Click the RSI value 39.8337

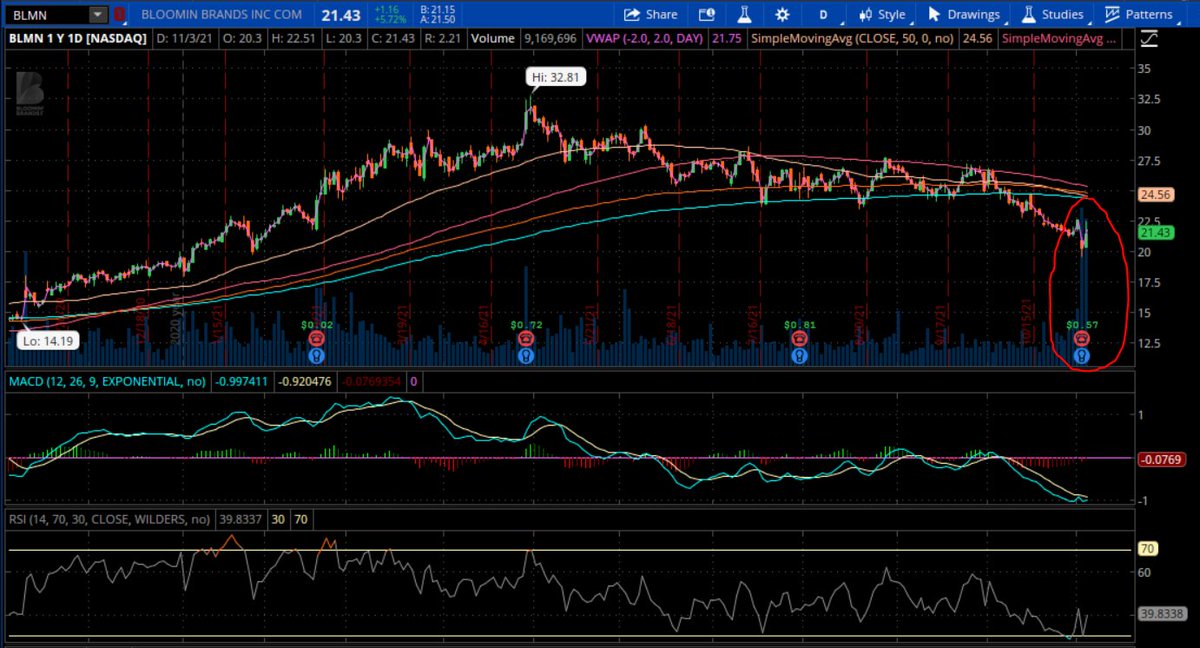coord(240,519)
